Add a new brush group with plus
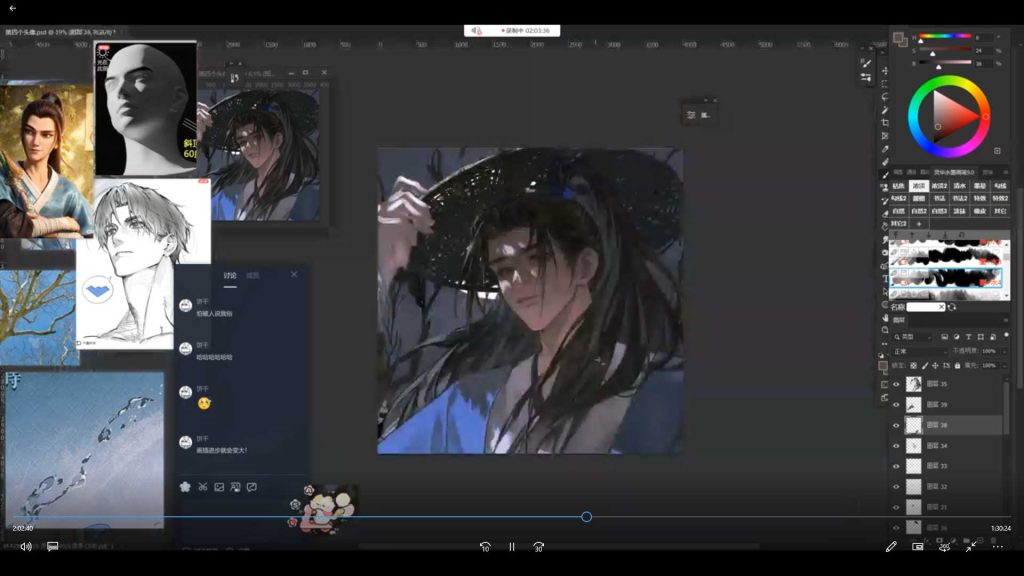The image size is (1024, 576). 919,224
